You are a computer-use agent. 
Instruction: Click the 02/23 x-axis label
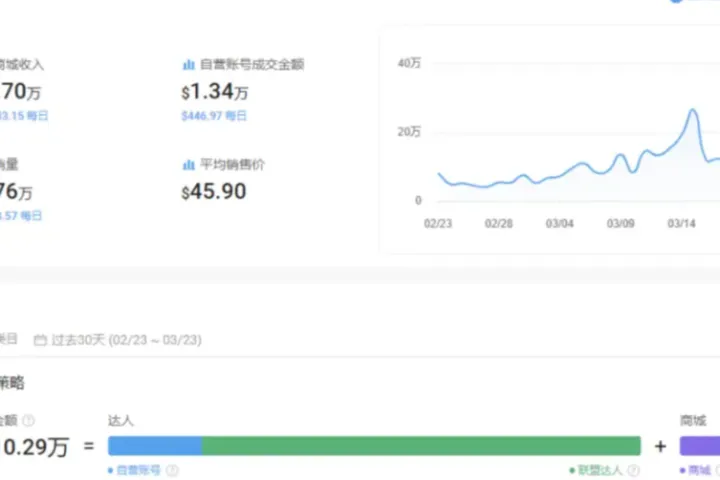tap(438, 224)
